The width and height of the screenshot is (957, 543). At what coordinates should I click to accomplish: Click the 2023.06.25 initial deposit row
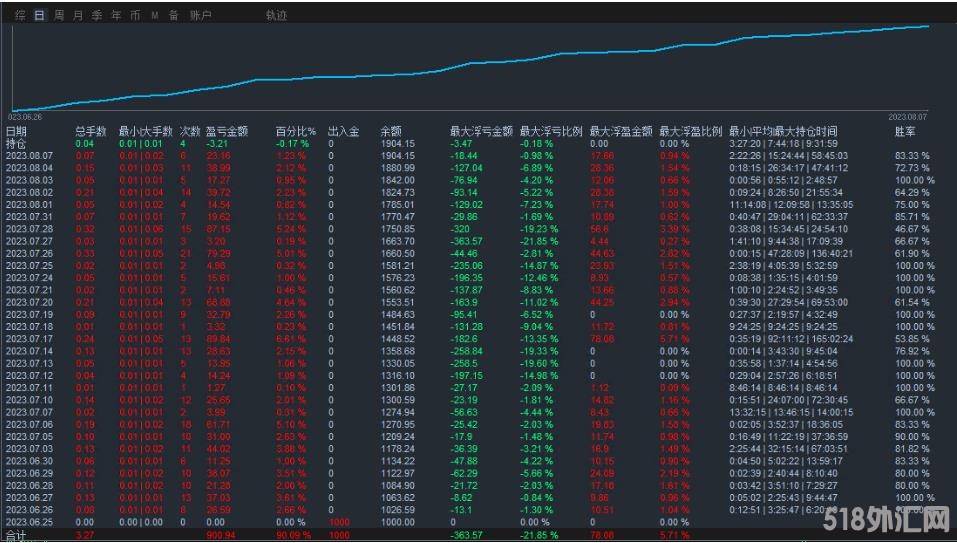(28, 521)
